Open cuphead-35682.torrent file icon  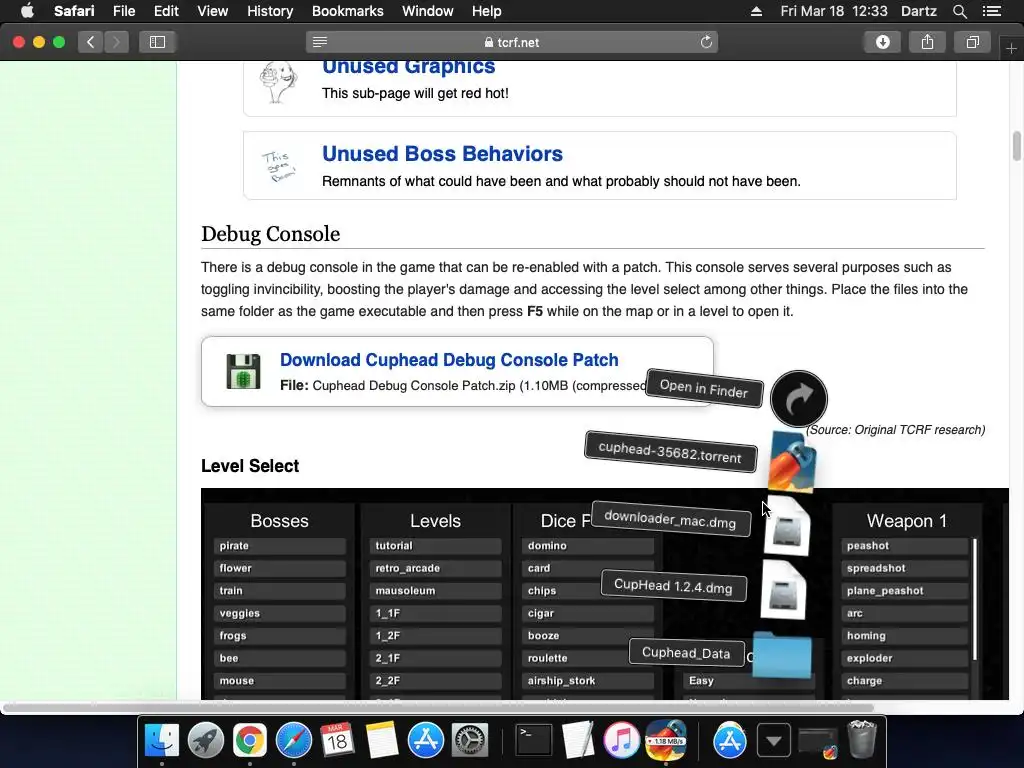792,462
